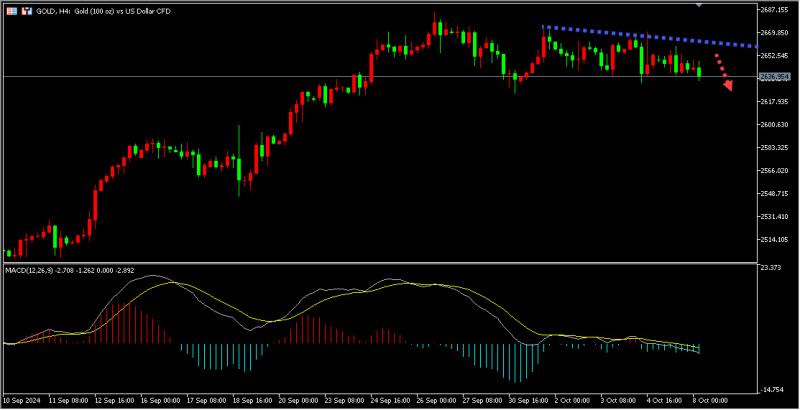Click the 2583.325 price scale label

click(776, 147)
